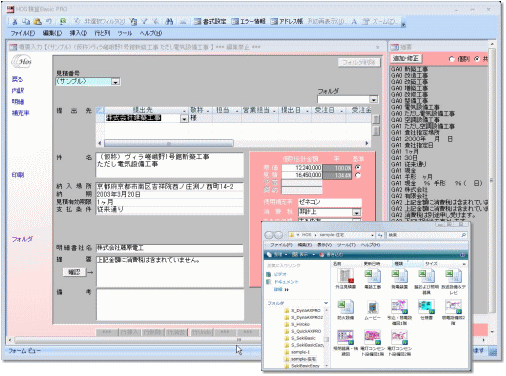The height and width of the screenshot is (376, 506).
Task: Click the フォルダ link in left sidebar
Action: (22, 239)
